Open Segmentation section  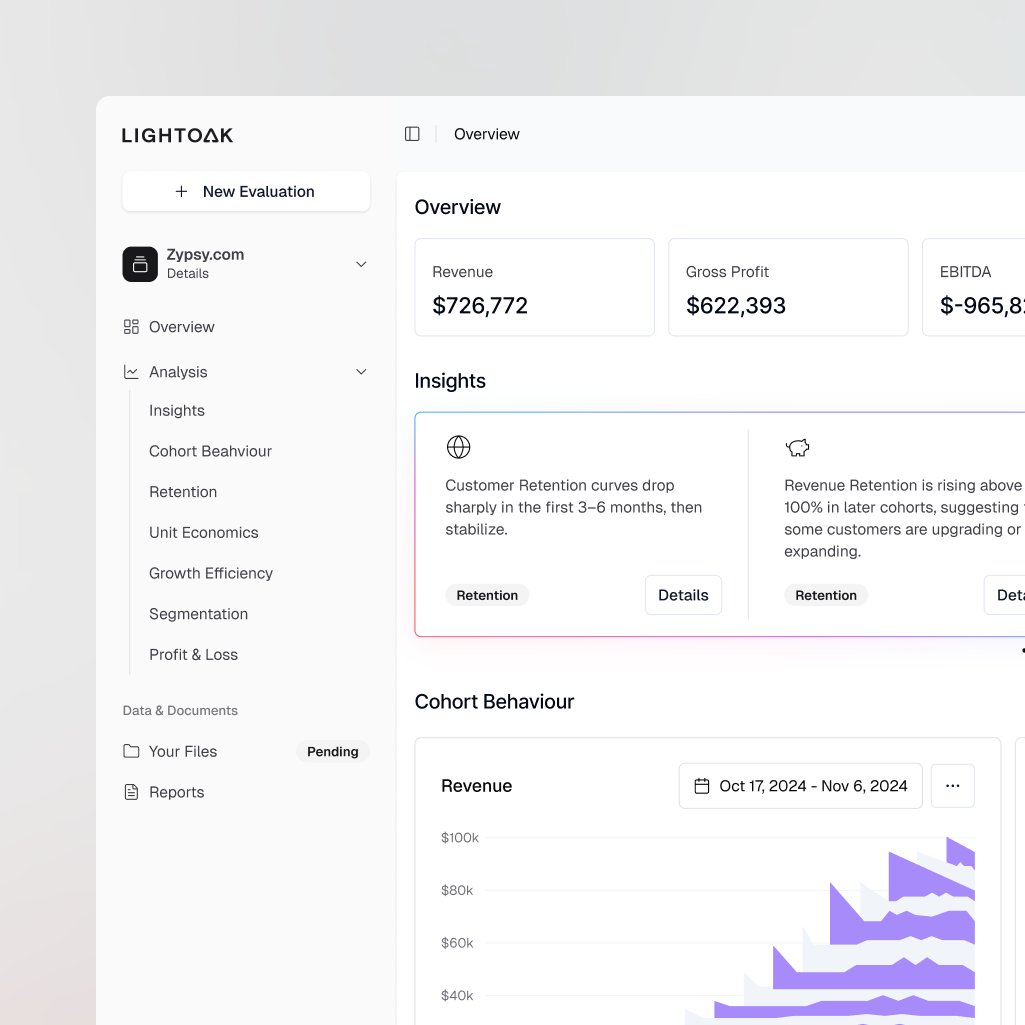(x=198, y=614)
